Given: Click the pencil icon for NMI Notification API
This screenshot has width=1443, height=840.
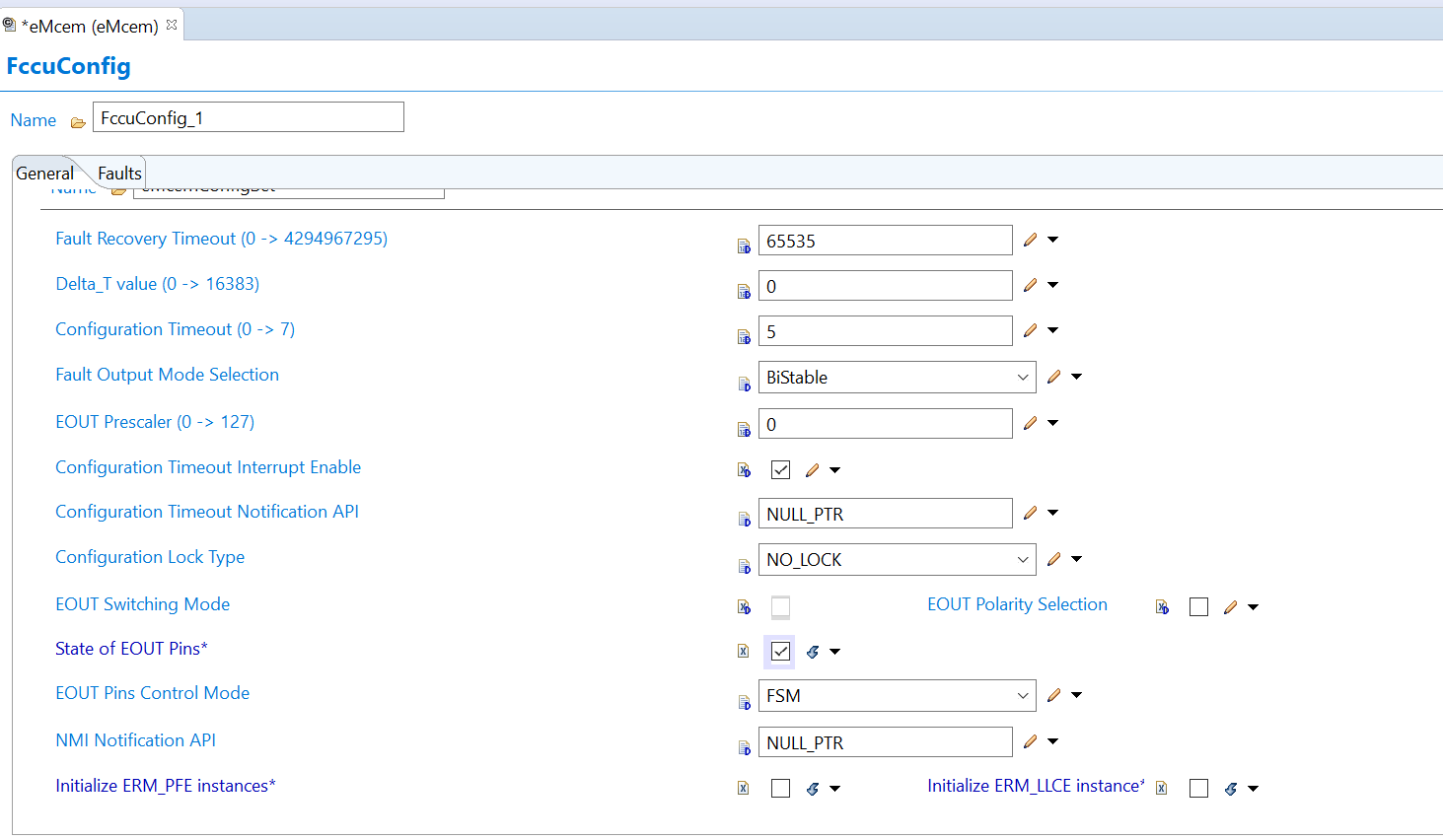Looking at the screenshot, I should point(1031,741).
